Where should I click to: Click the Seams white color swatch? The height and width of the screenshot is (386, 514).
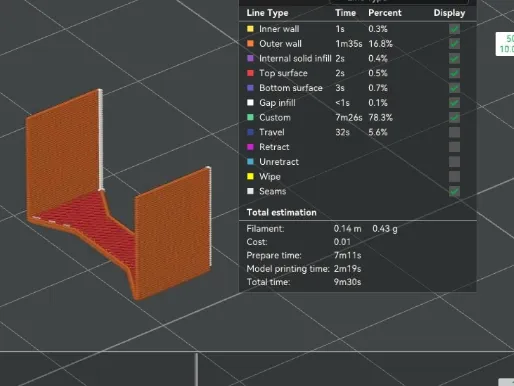pyautogui.click(x=250, y=191)
